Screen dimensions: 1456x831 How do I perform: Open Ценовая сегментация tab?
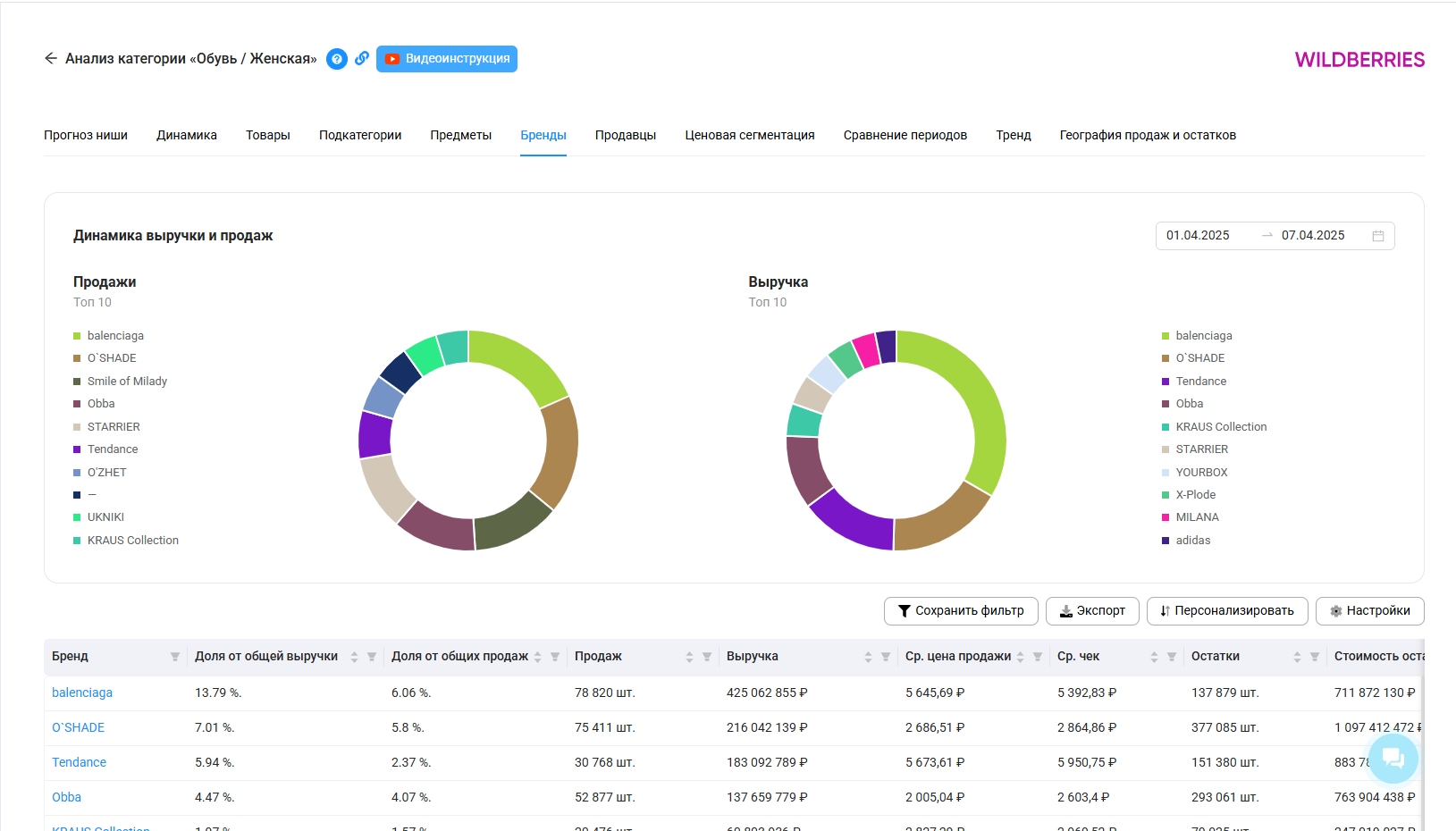click(x=750, y=135)
